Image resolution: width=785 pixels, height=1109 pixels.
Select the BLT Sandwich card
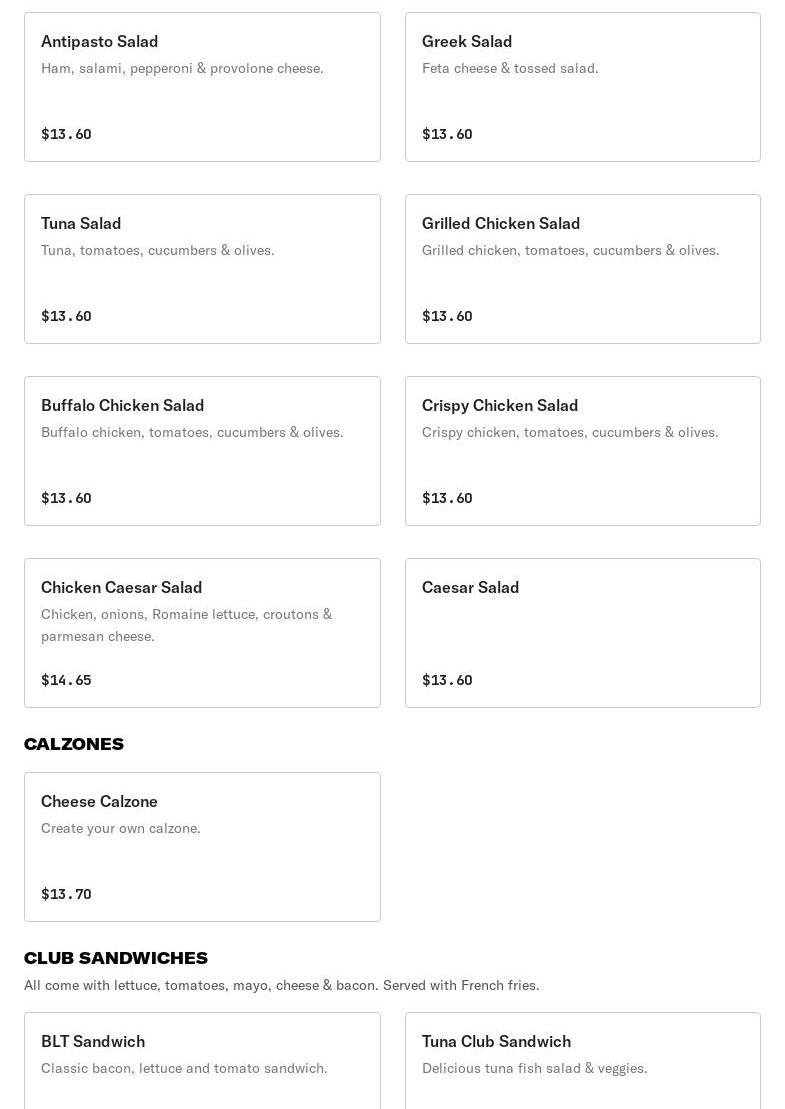[x=202, y=1060]
